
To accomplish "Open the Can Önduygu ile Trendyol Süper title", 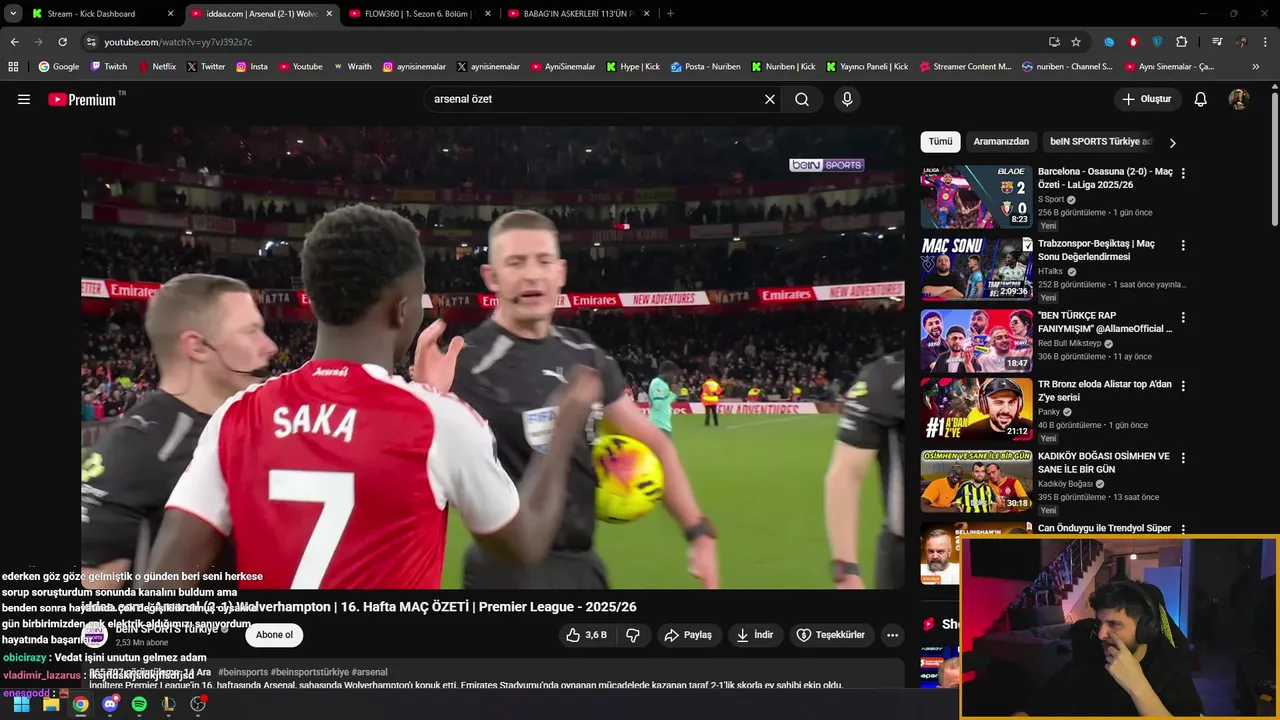I will point(1104,528).
